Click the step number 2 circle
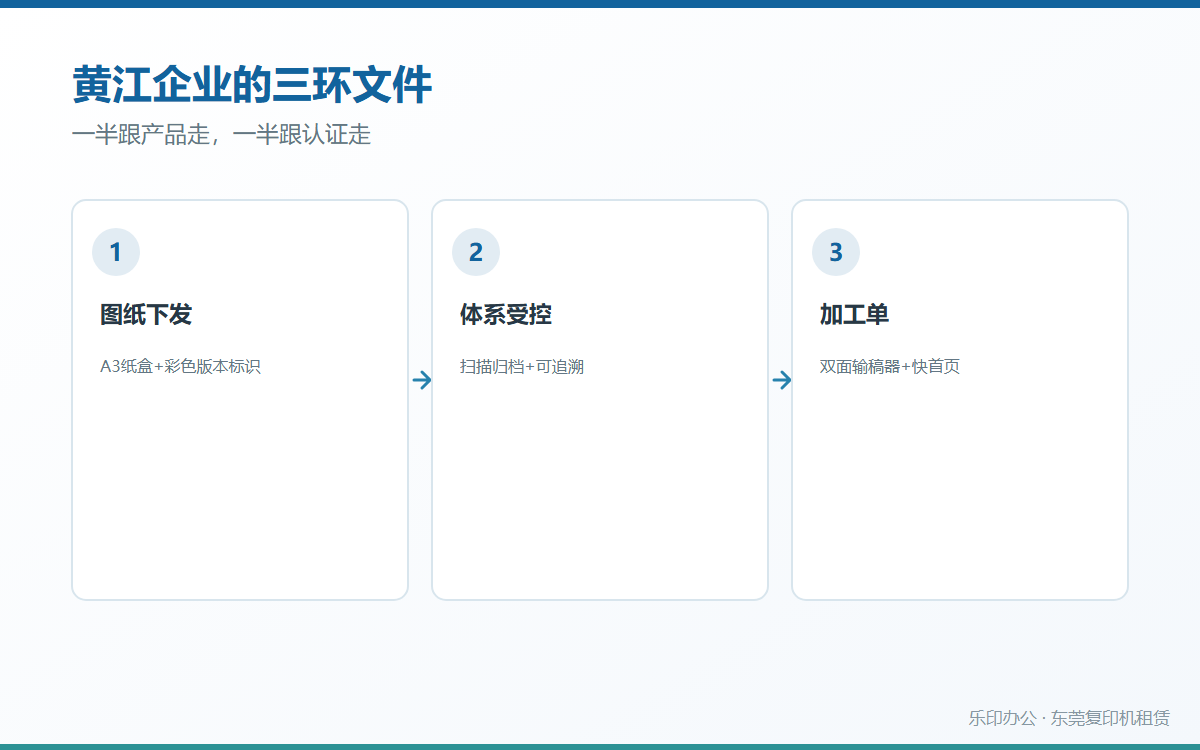 (476, 252)
